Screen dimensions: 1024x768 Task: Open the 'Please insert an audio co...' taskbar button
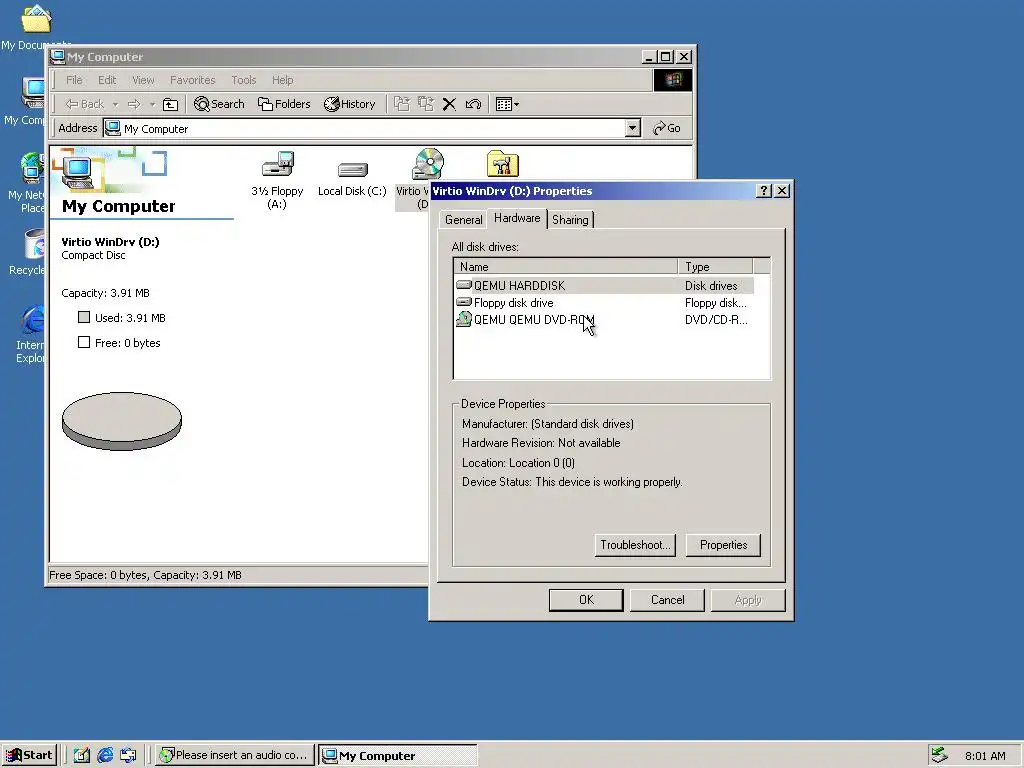235,755
